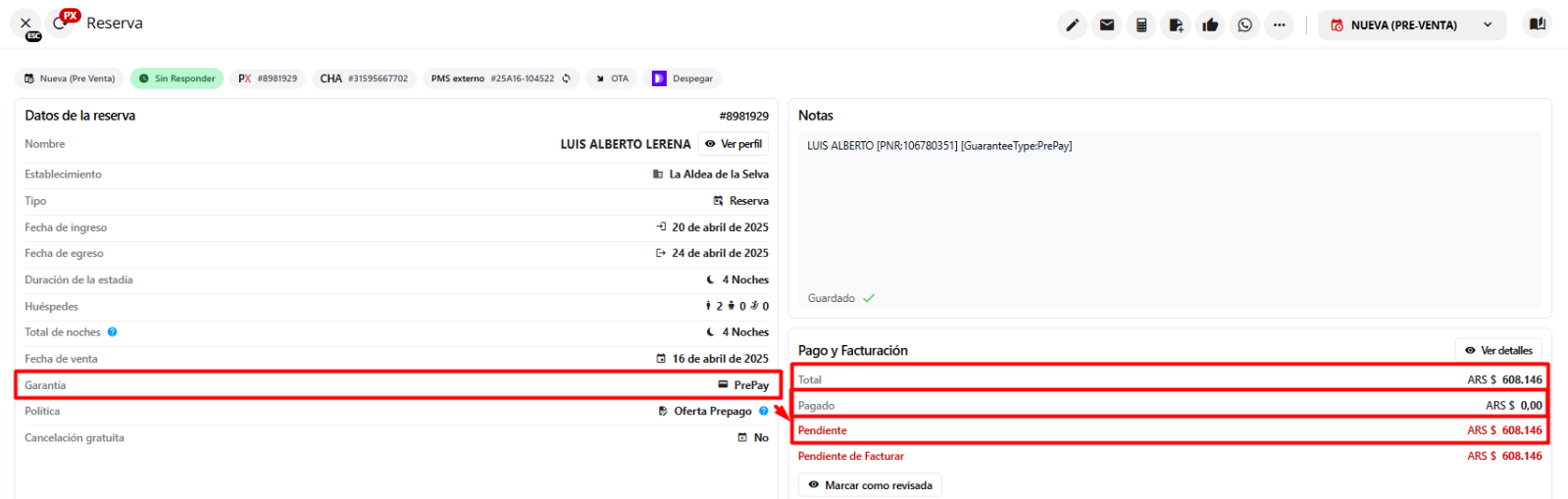Image resolution: width=1568 pixels, height=499 pixels.
Task: Click the Despegar channel chip
Action: pos(683,78)
